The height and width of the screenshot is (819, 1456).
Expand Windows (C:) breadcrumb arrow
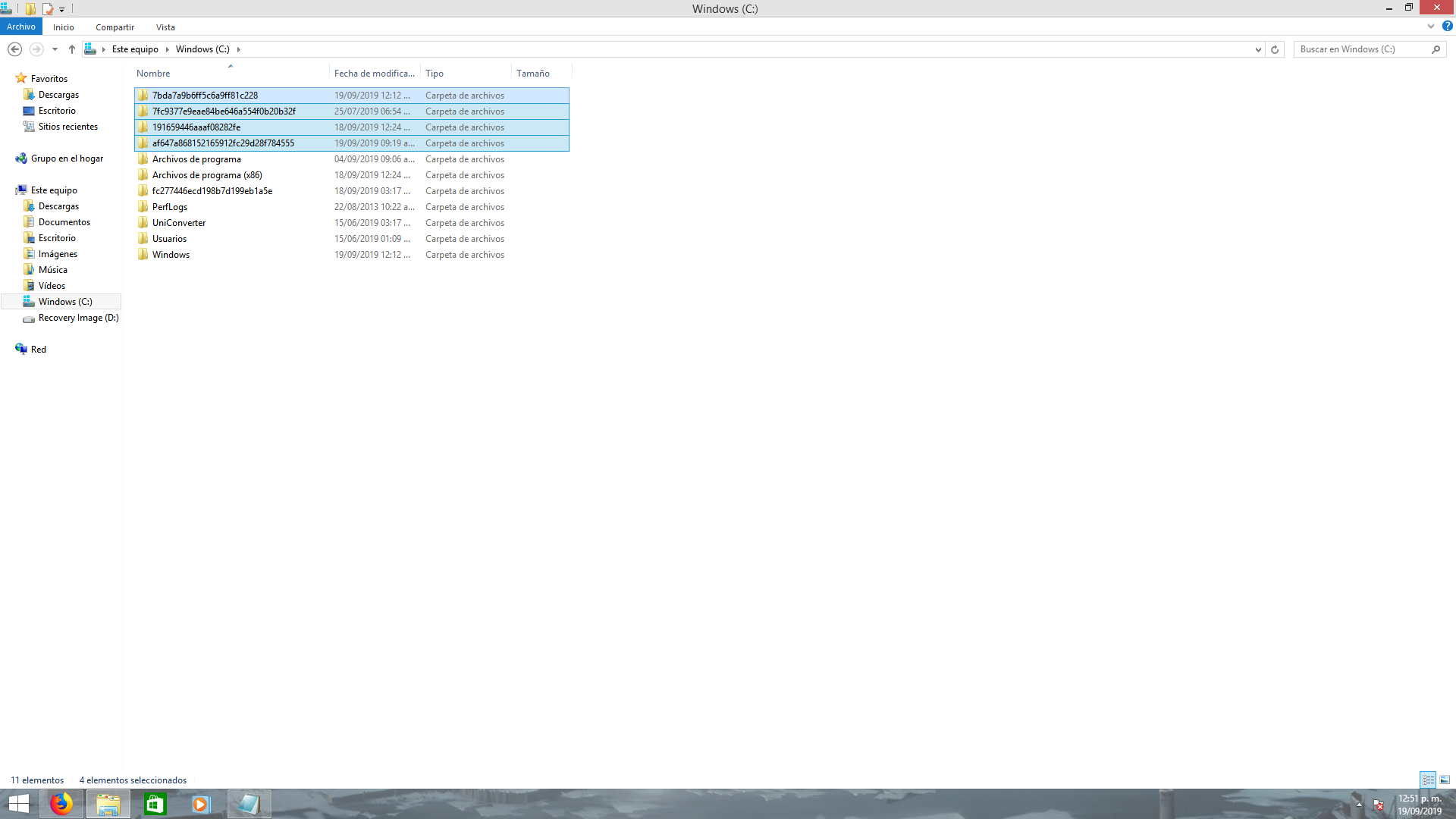click(x=238, y=49)
